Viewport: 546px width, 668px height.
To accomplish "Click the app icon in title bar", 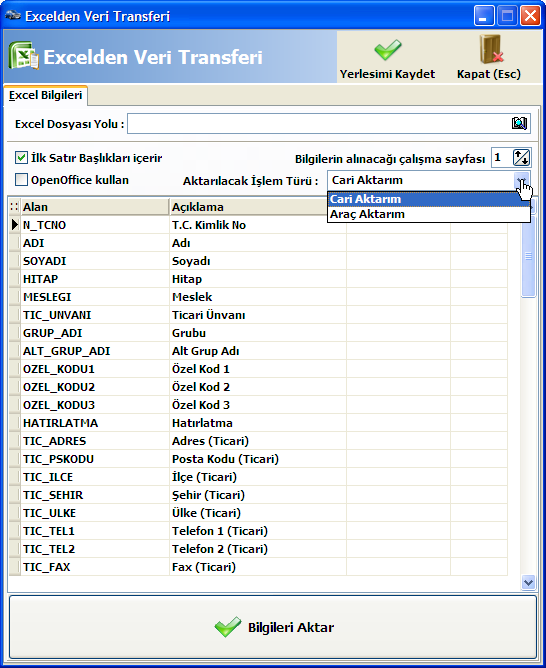I will [13, 16].
